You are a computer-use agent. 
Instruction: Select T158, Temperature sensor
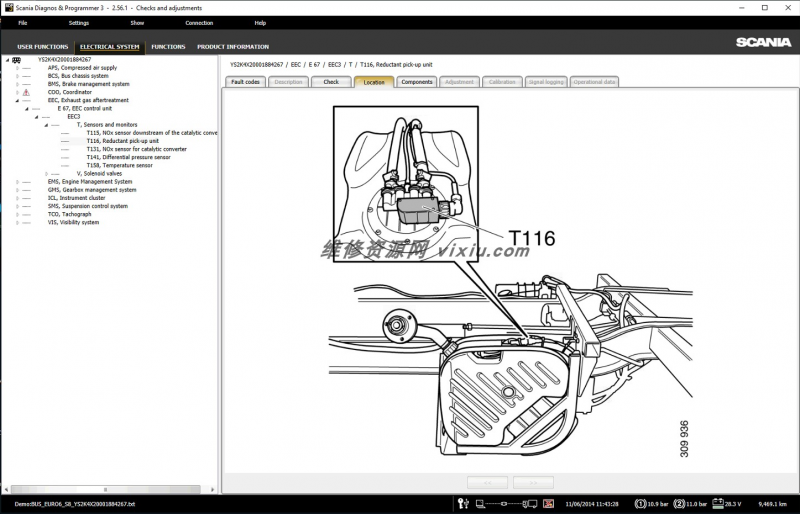pos(119,165)
